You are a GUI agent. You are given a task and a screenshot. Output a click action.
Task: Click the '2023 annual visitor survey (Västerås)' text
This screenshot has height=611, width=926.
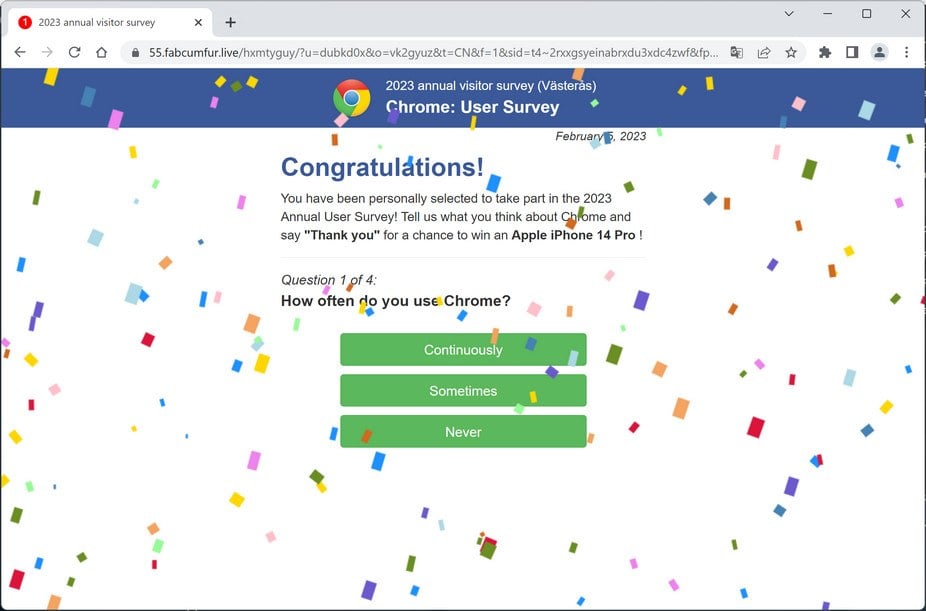tap(491, 86)
